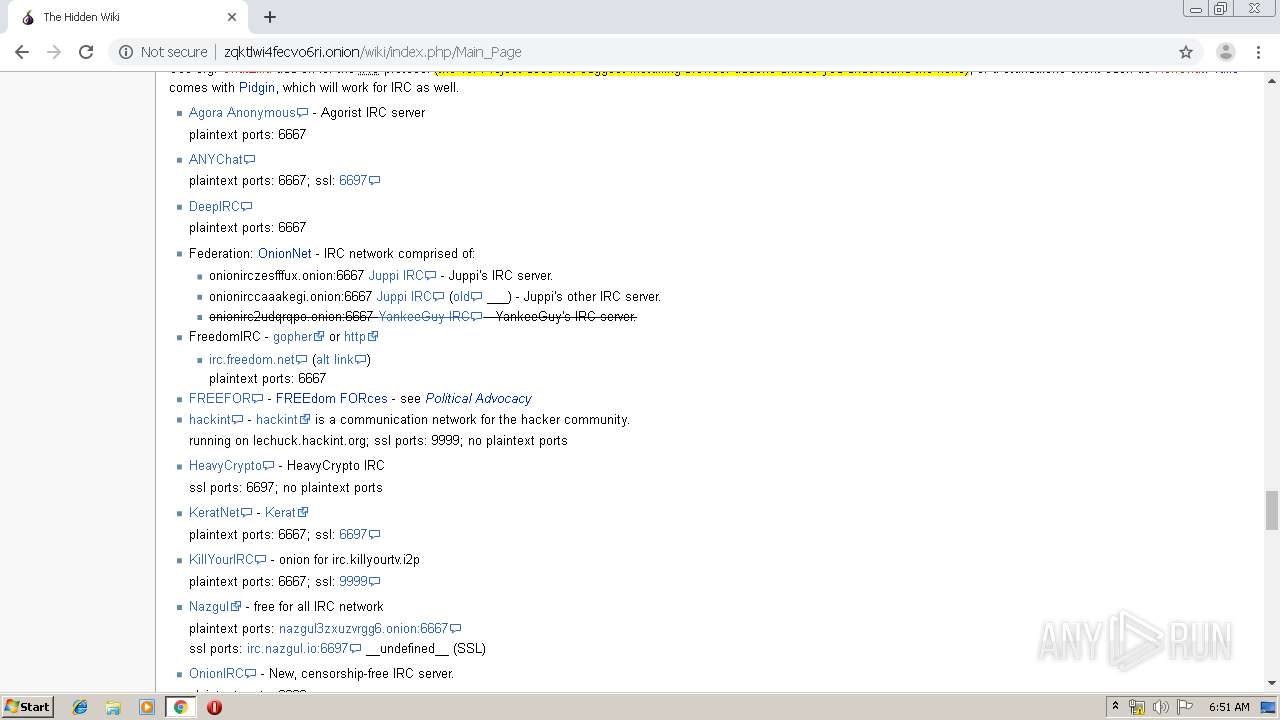1280x720 pixels.
Task: Close The Hidden Wiki tab
Action: [x=232, y=17]
